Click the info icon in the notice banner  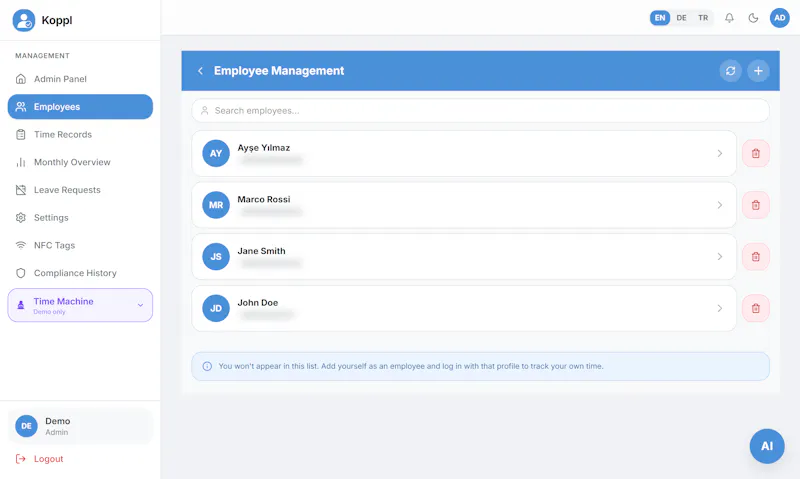[207, 366]
